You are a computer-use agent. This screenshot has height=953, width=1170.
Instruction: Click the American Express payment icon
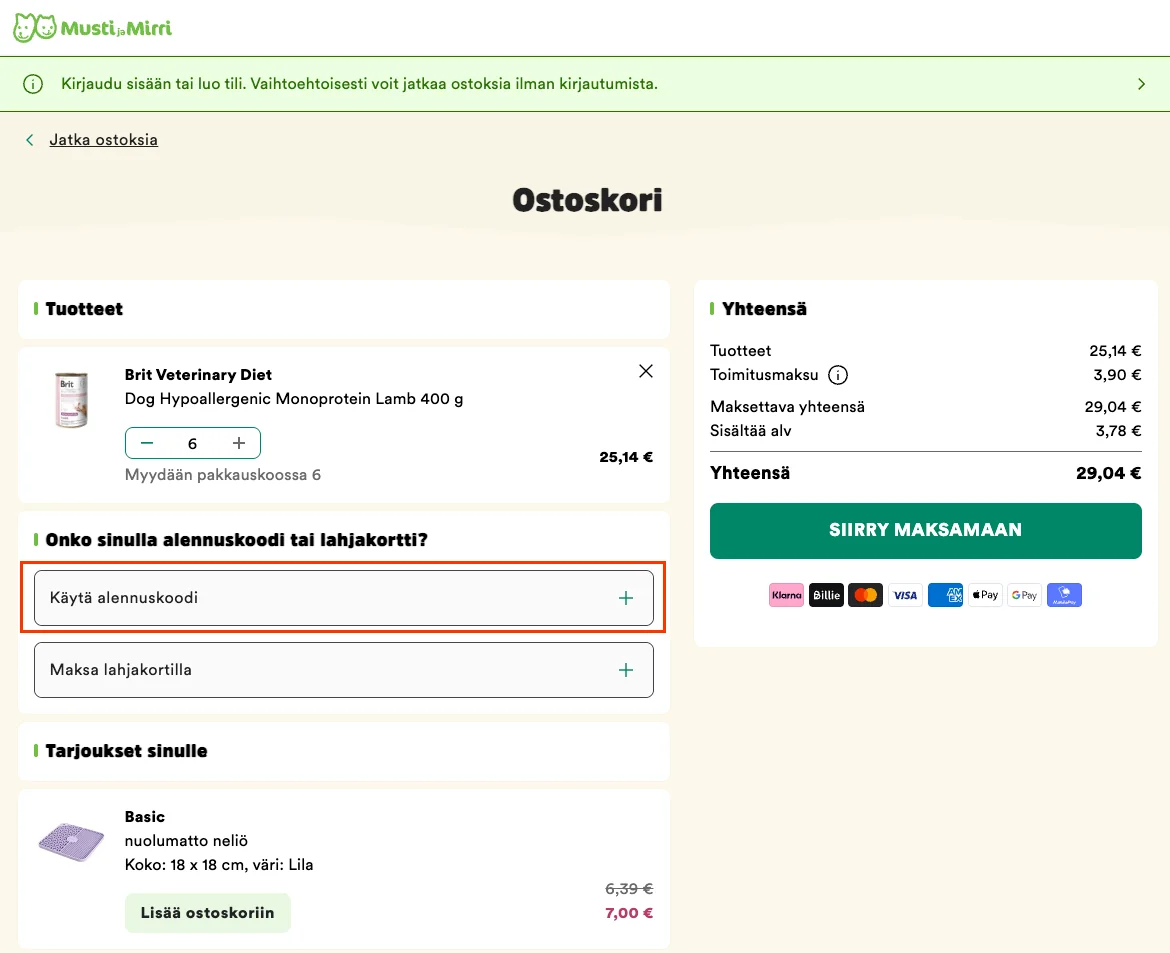945,595
